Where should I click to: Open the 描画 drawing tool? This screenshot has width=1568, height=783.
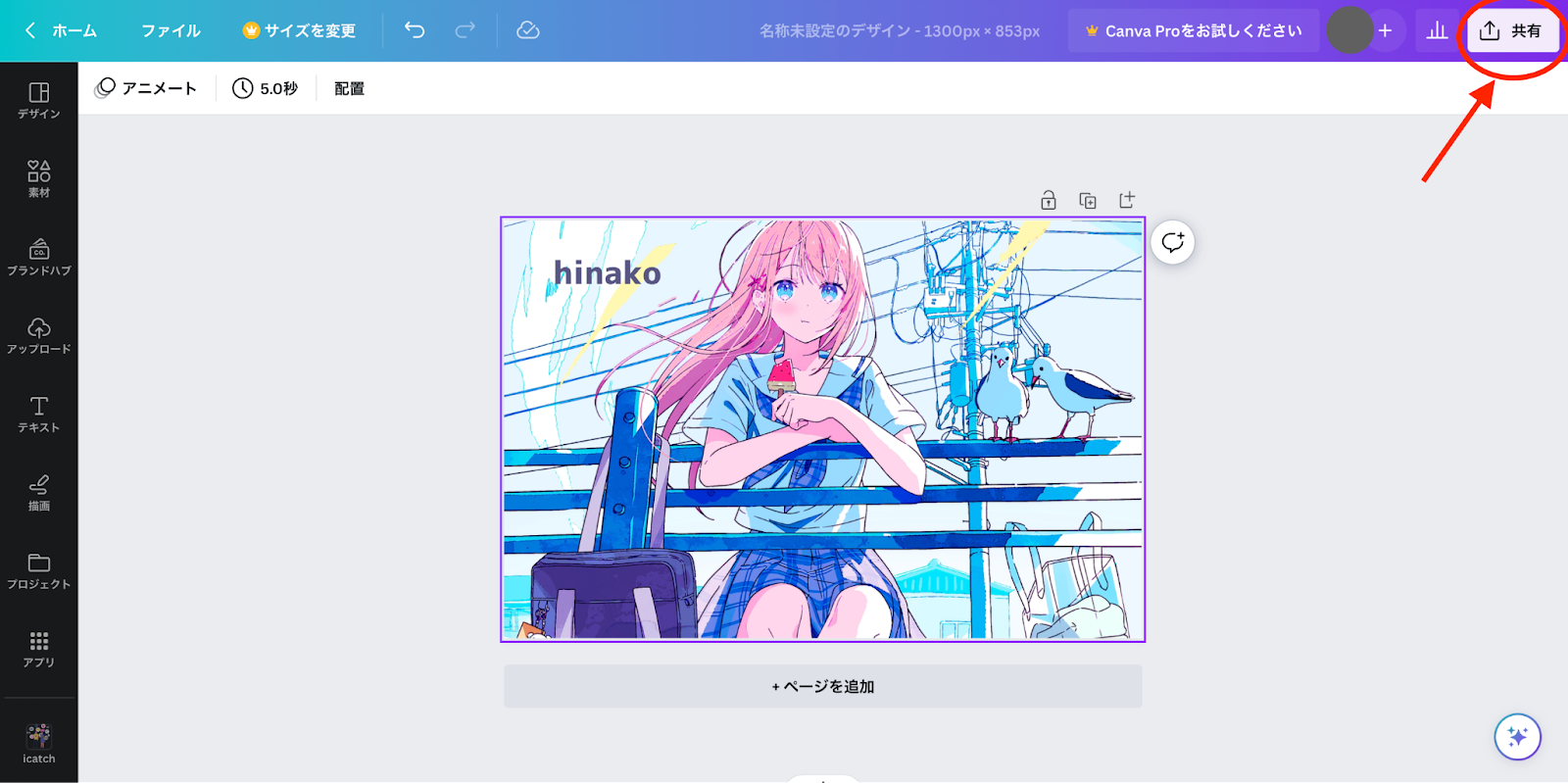(38, 493)
